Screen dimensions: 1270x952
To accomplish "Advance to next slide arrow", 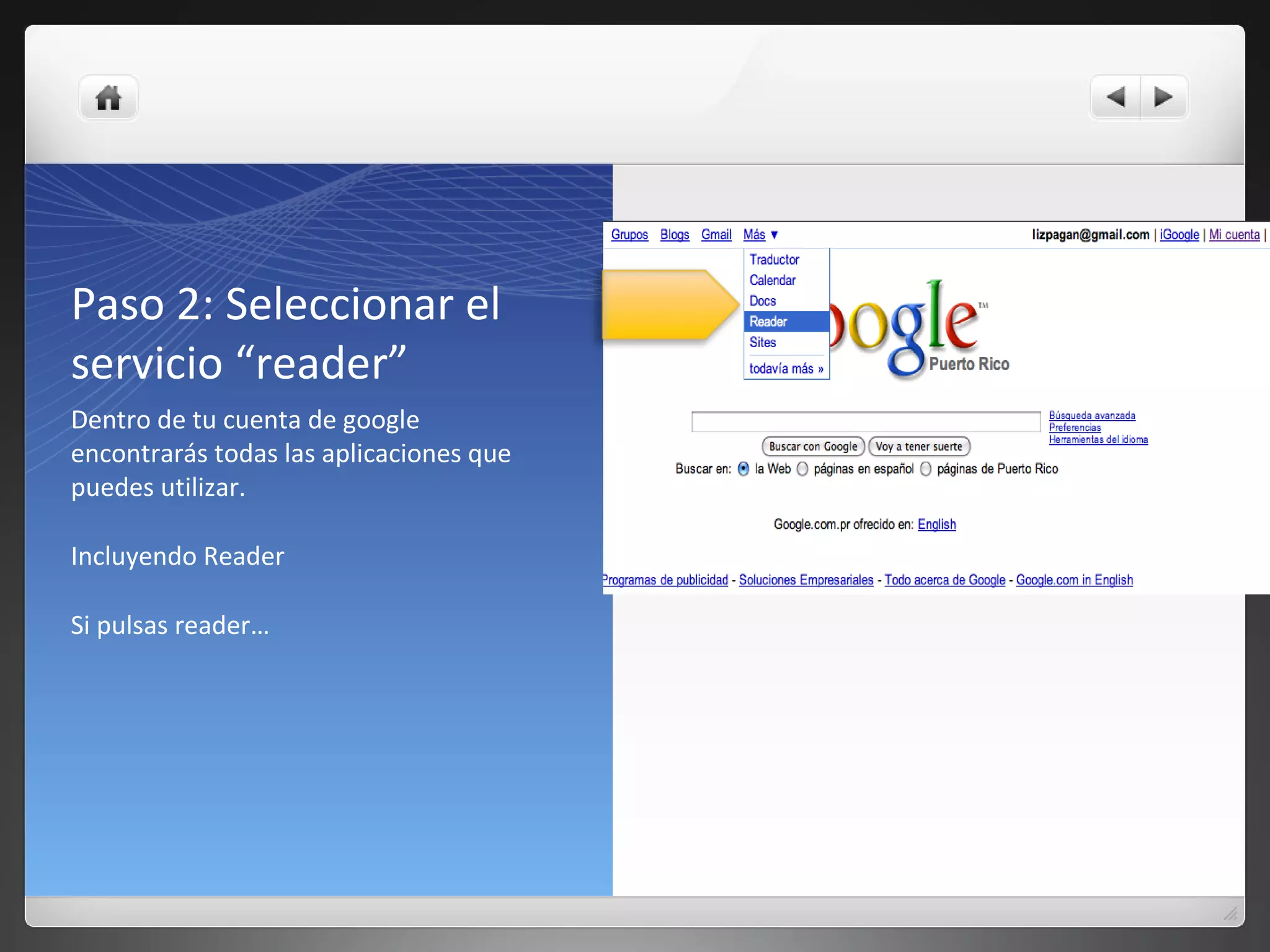I will 1164,97.
